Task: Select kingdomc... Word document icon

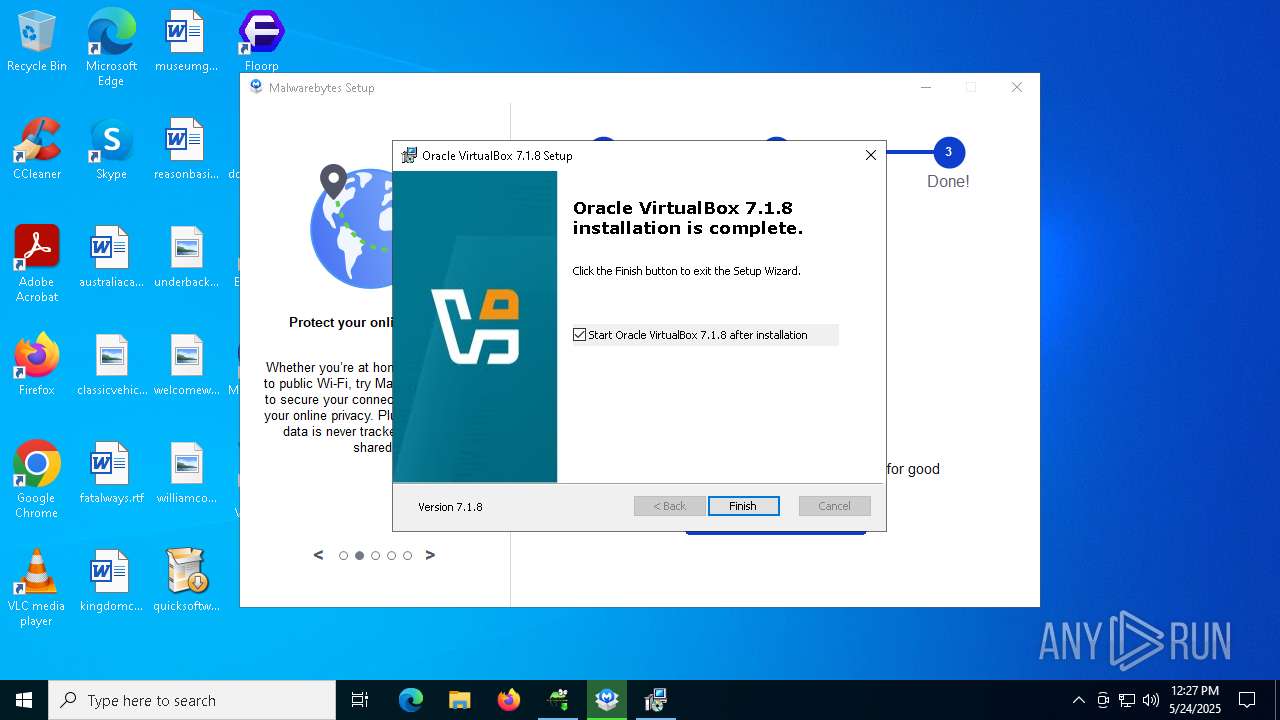Action: pos(111,581)
